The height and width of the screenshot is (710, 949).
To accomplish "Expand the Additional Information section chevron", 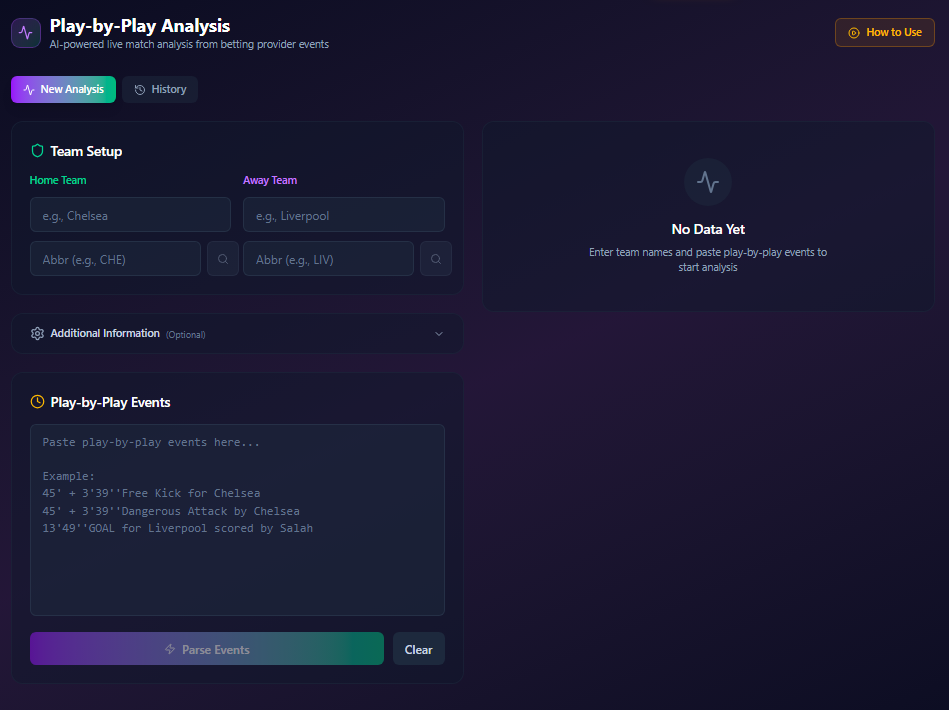I will tap(439, 334).
